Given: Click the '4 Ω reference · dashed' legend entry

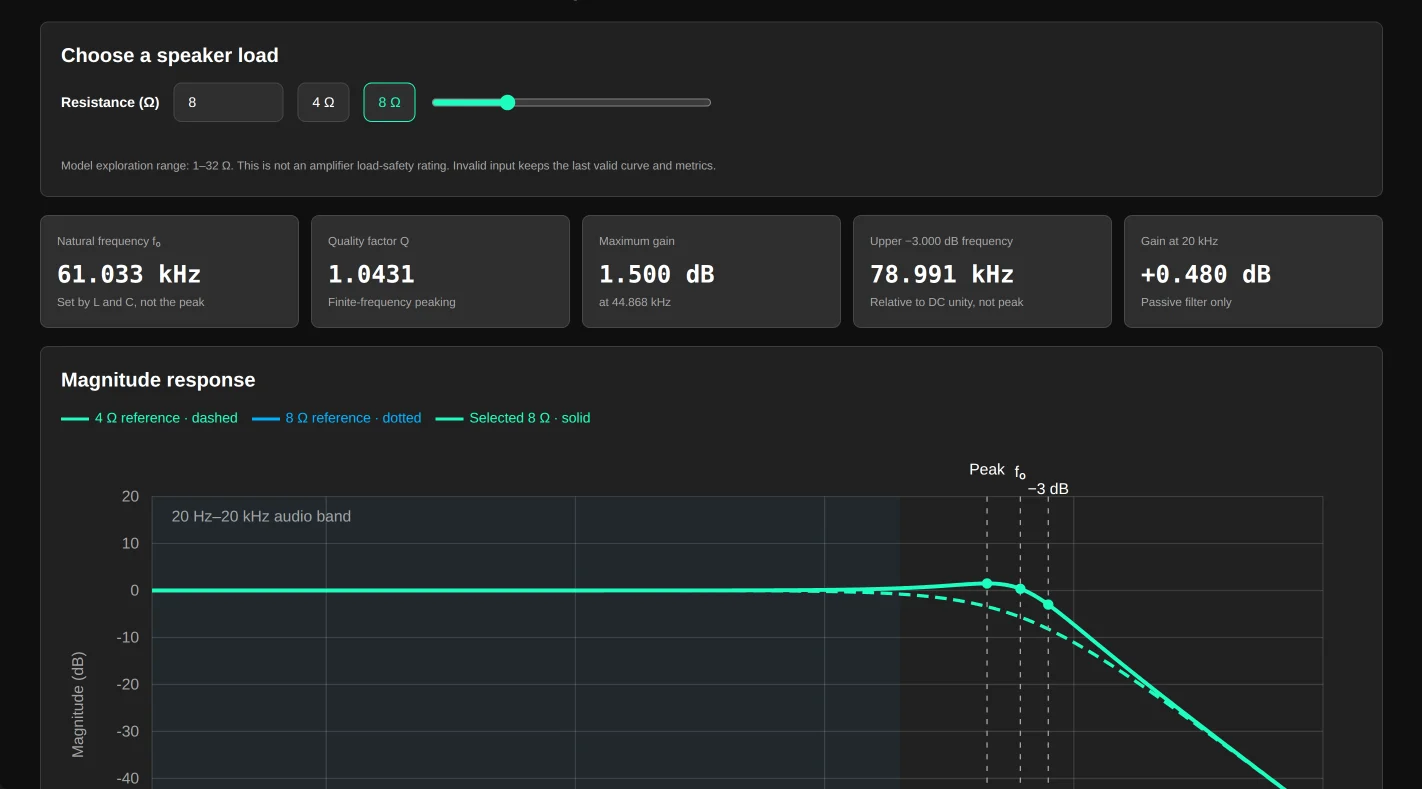Looking at the screenshot, I should pos(150,418).
